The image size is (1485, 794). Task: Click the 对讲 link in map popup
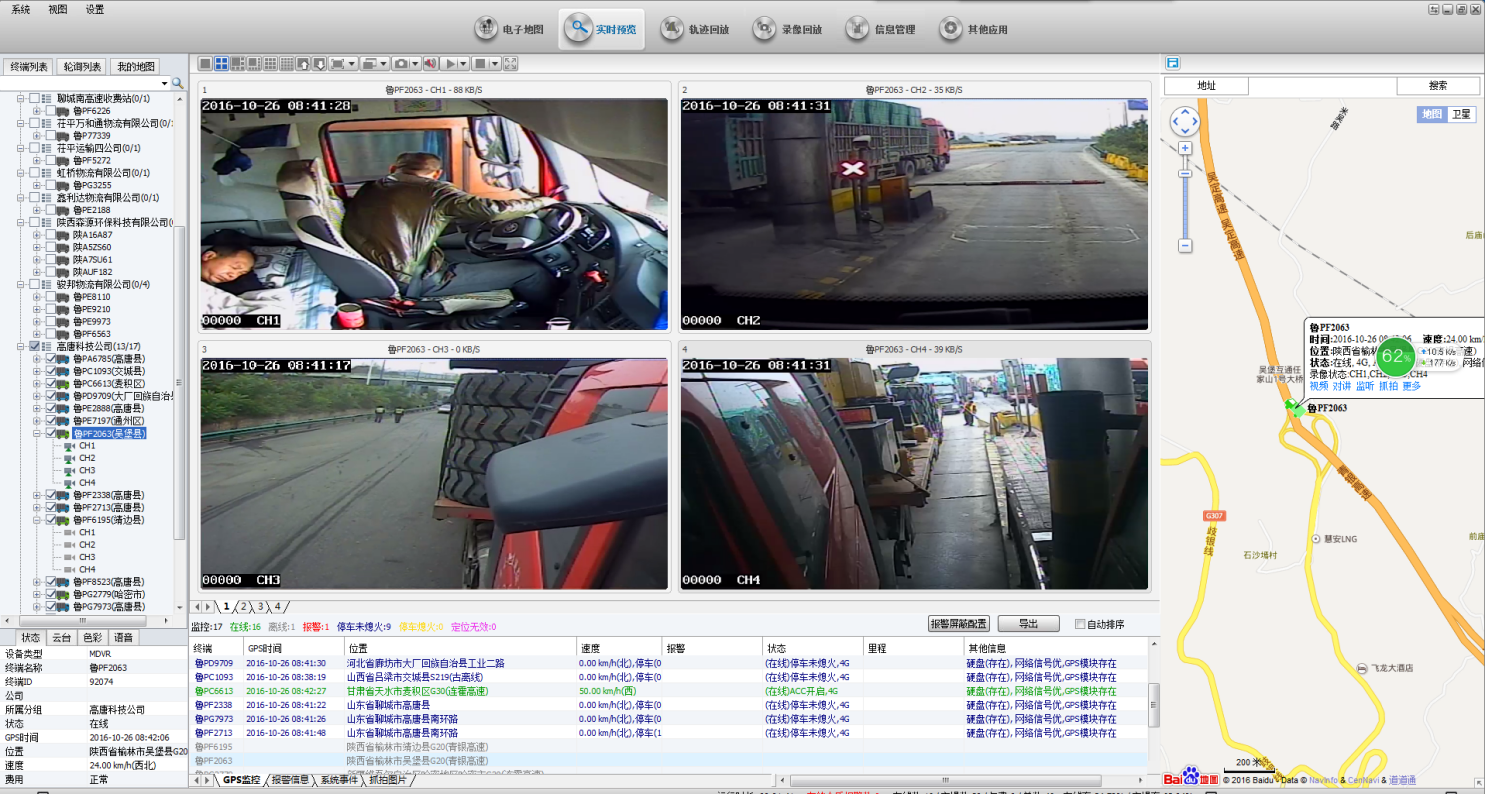click(1342, 386)
